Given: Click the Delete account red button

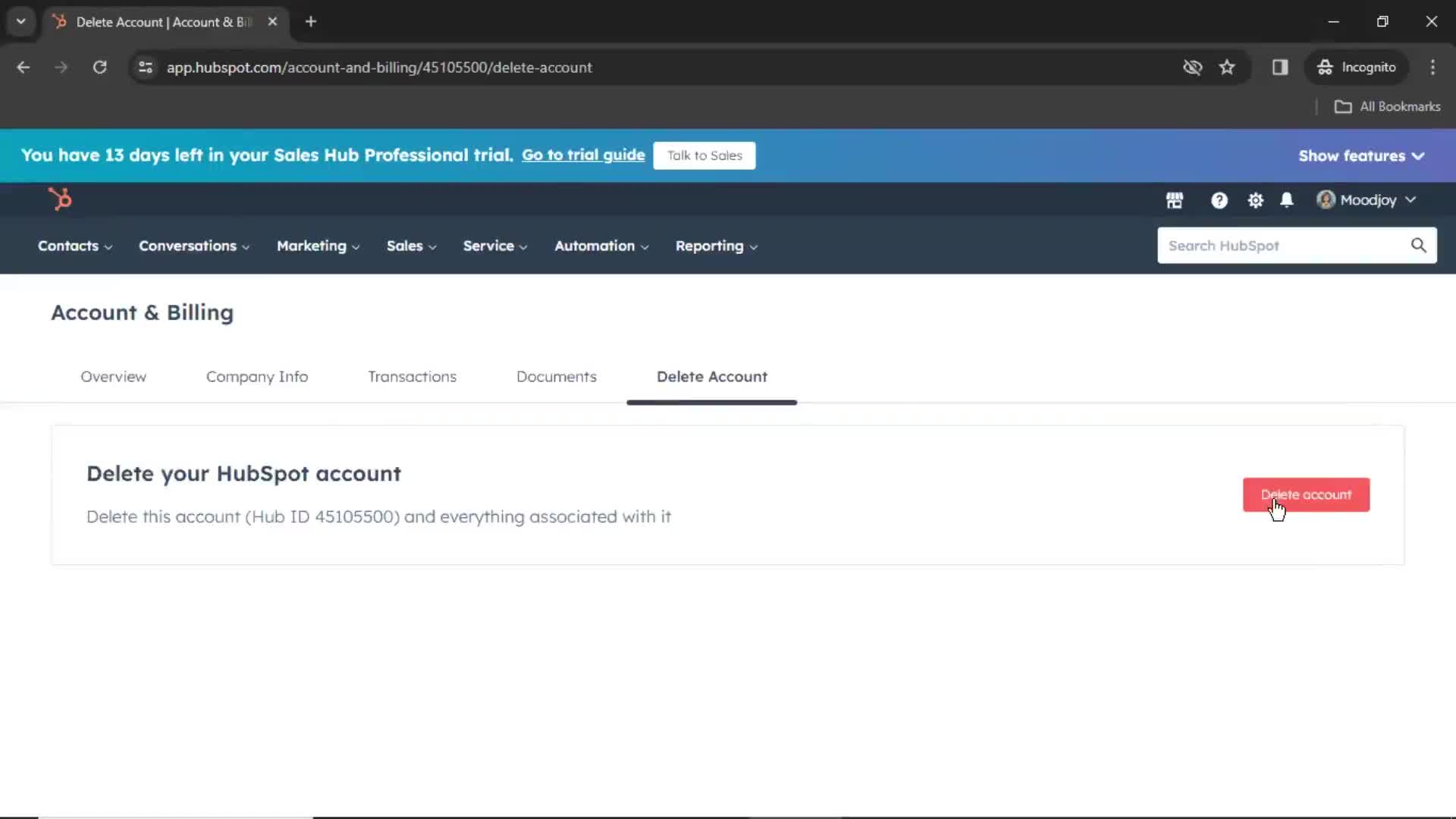Looking at the screenshot, I should click(1306, 494).
